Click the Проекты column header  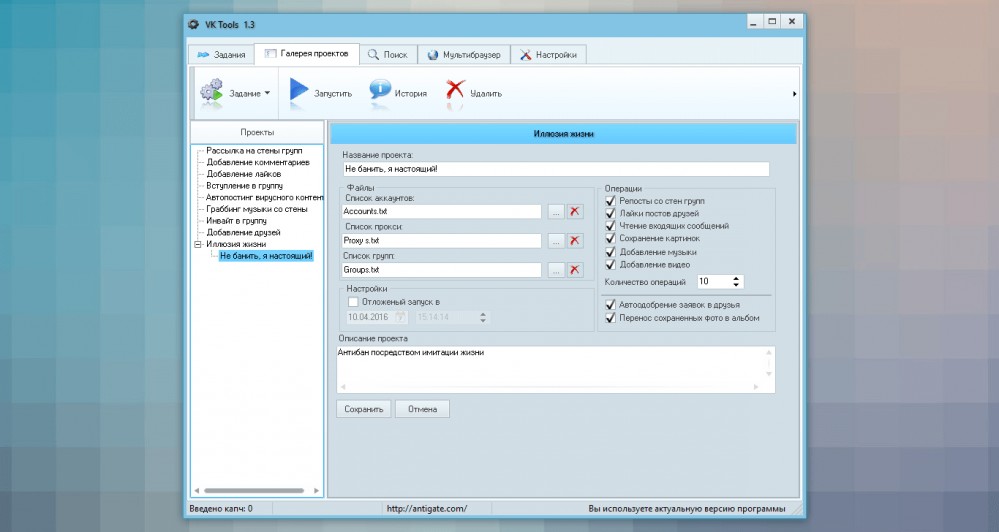(257, 133)
